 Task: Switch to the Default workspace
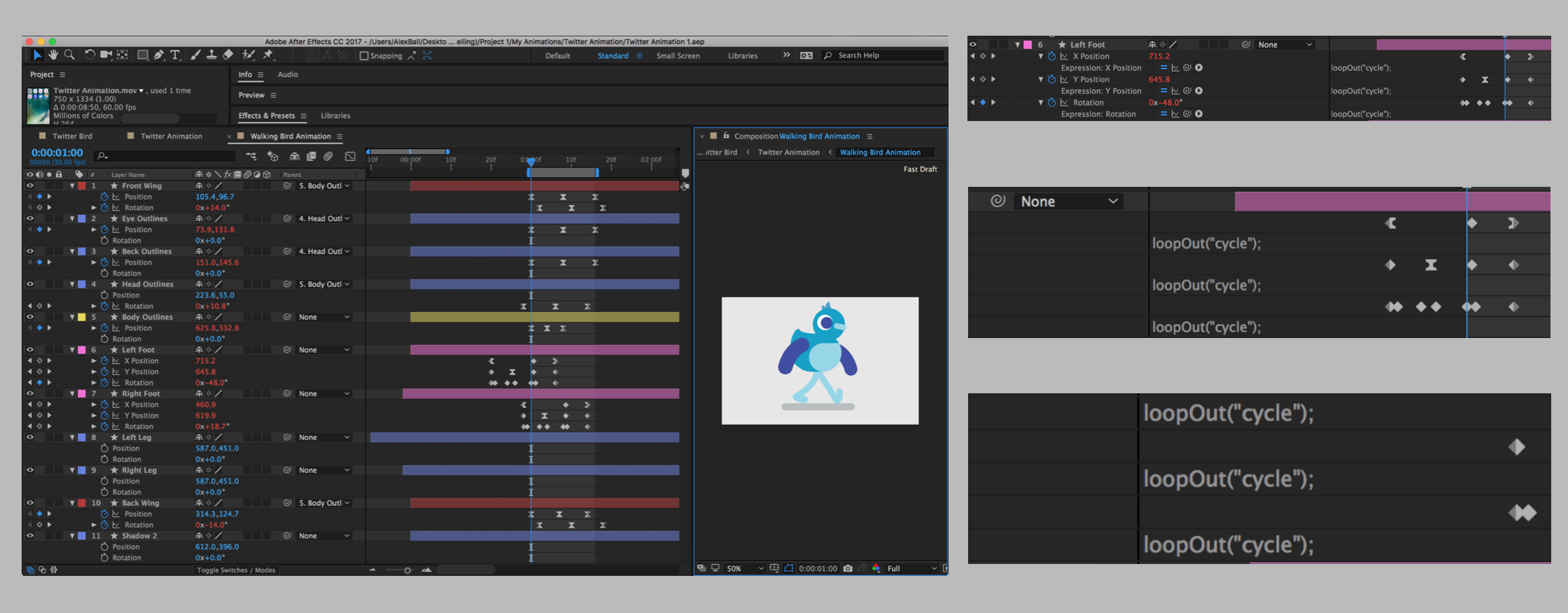(558, 56)
